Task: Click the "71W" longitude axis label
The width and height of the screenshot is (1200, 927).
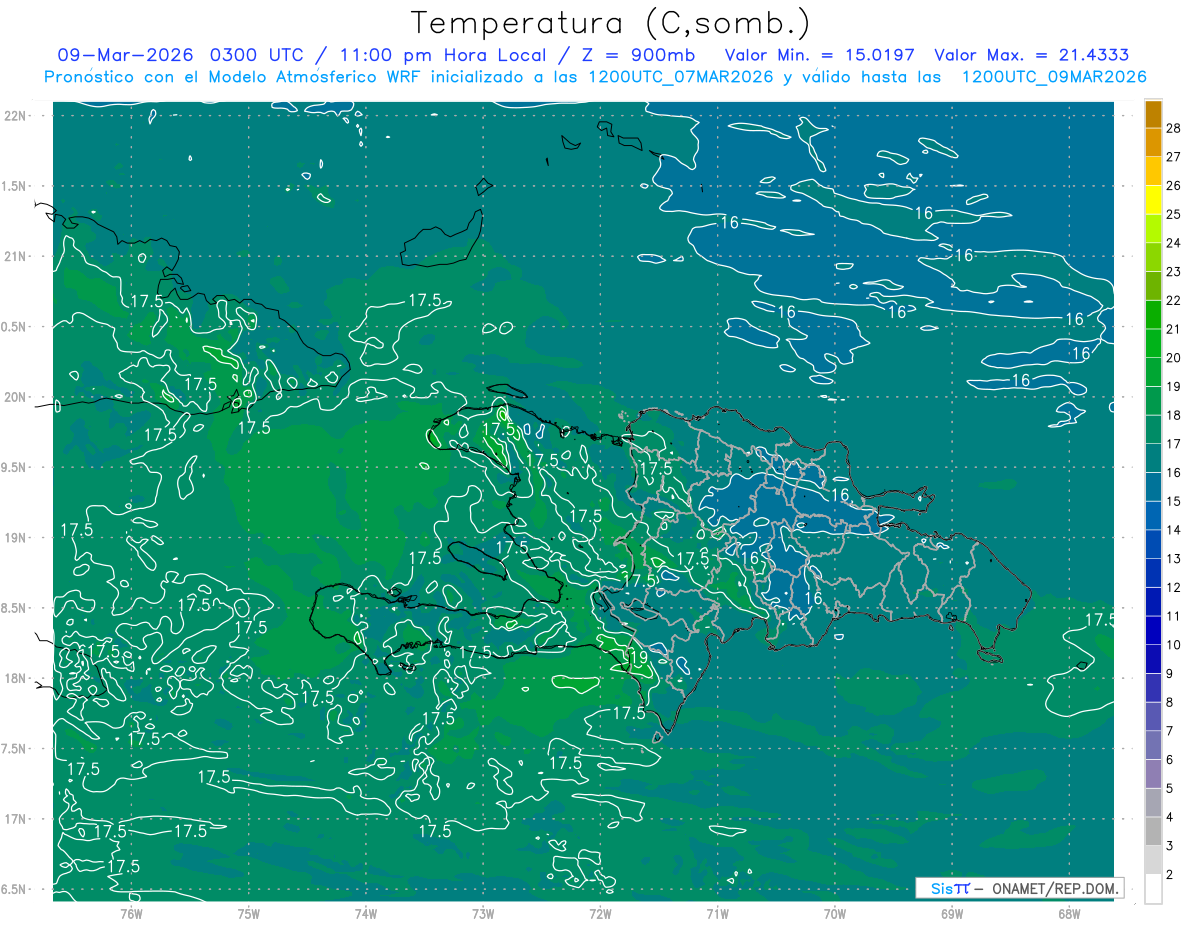Action: 717,913
